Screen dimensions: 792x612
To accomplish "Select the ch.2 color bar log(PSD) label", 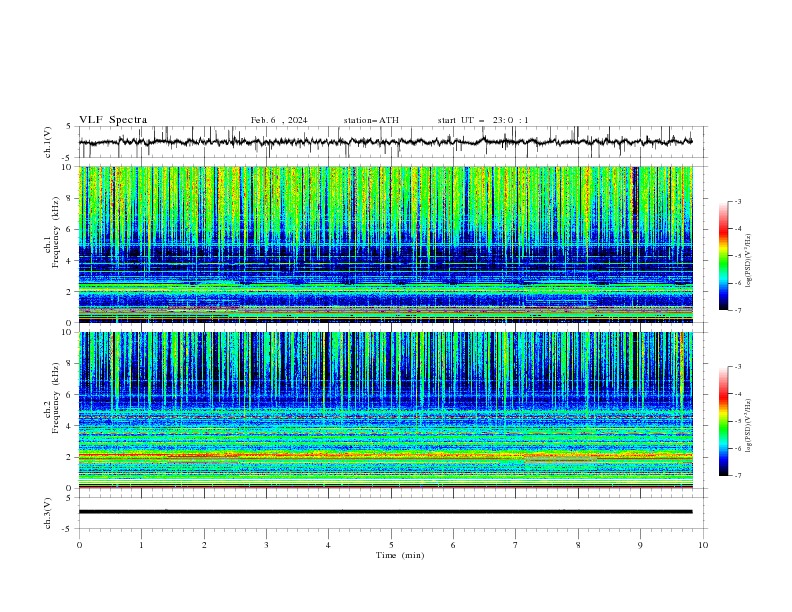I will tap(749, 426).
